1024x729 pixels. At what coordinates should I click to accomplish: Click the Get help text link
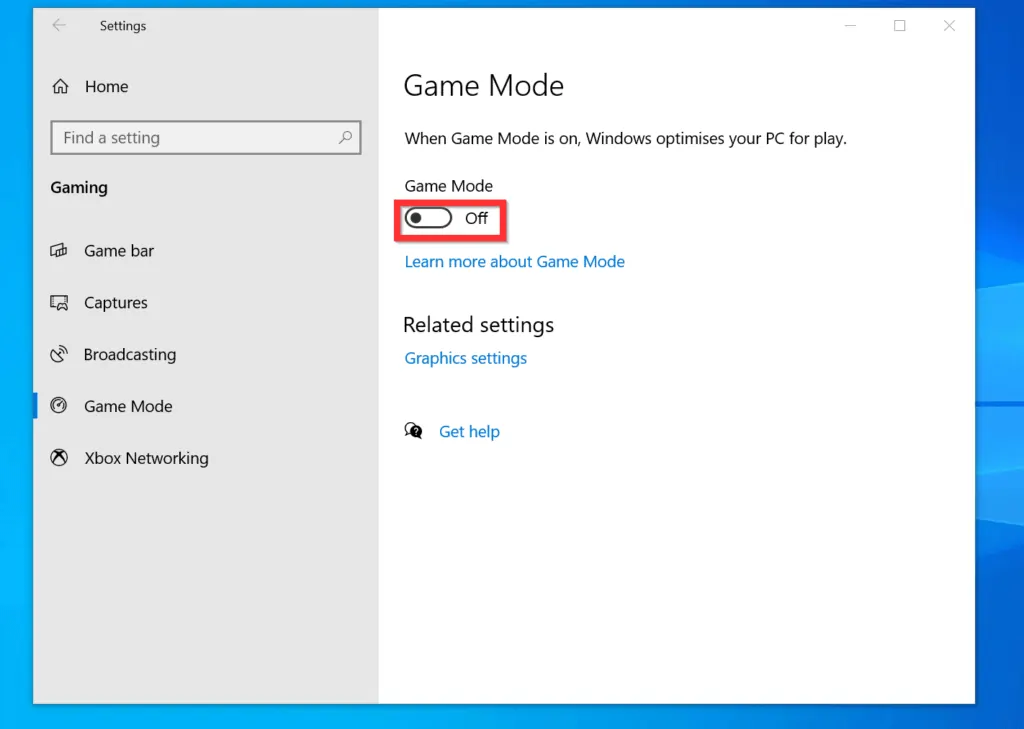(x=469, y=431)
